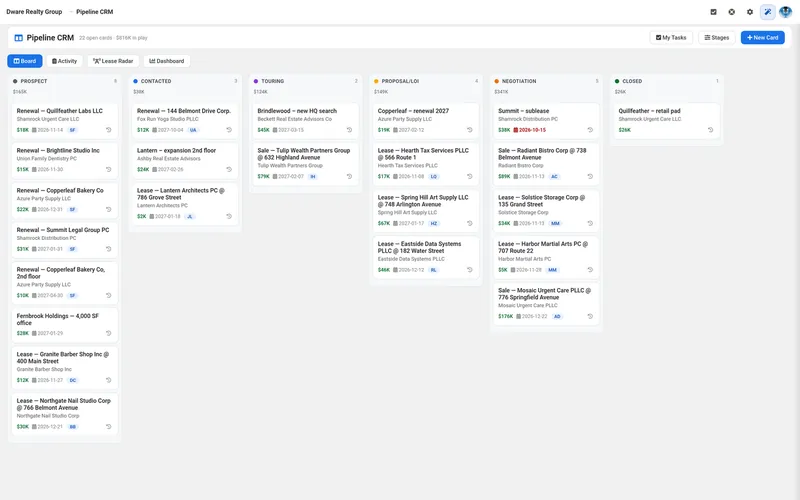The height and width of the screenshot is (500, 800).
Task: Open history icon on Radiant Bistro Corp card
Action: pos(590,177)
